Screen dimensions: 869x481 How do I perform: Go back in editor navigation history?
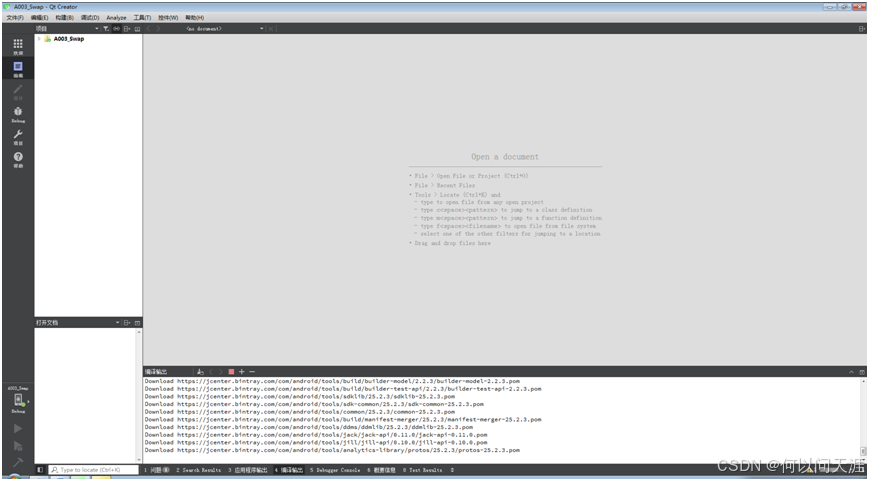[x=149, y=28]
